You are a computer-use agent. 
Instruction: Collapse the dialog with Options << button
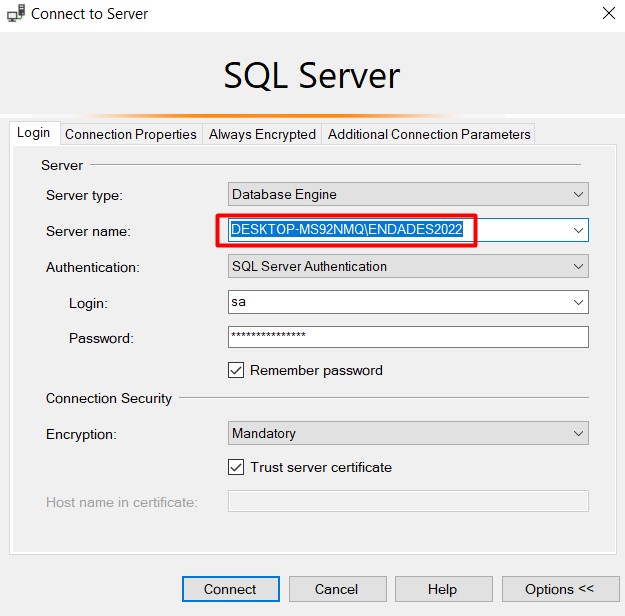(x=560, y=589)
